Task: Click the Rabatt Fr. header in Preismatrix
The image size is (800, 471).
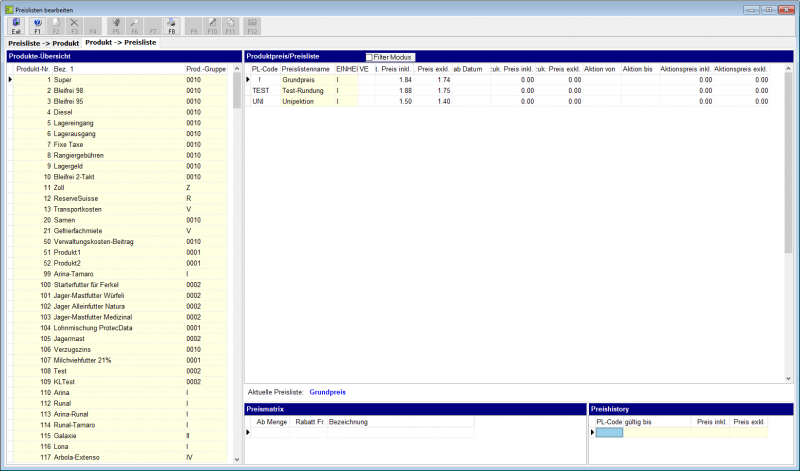Action: click(x=309, y=422)
